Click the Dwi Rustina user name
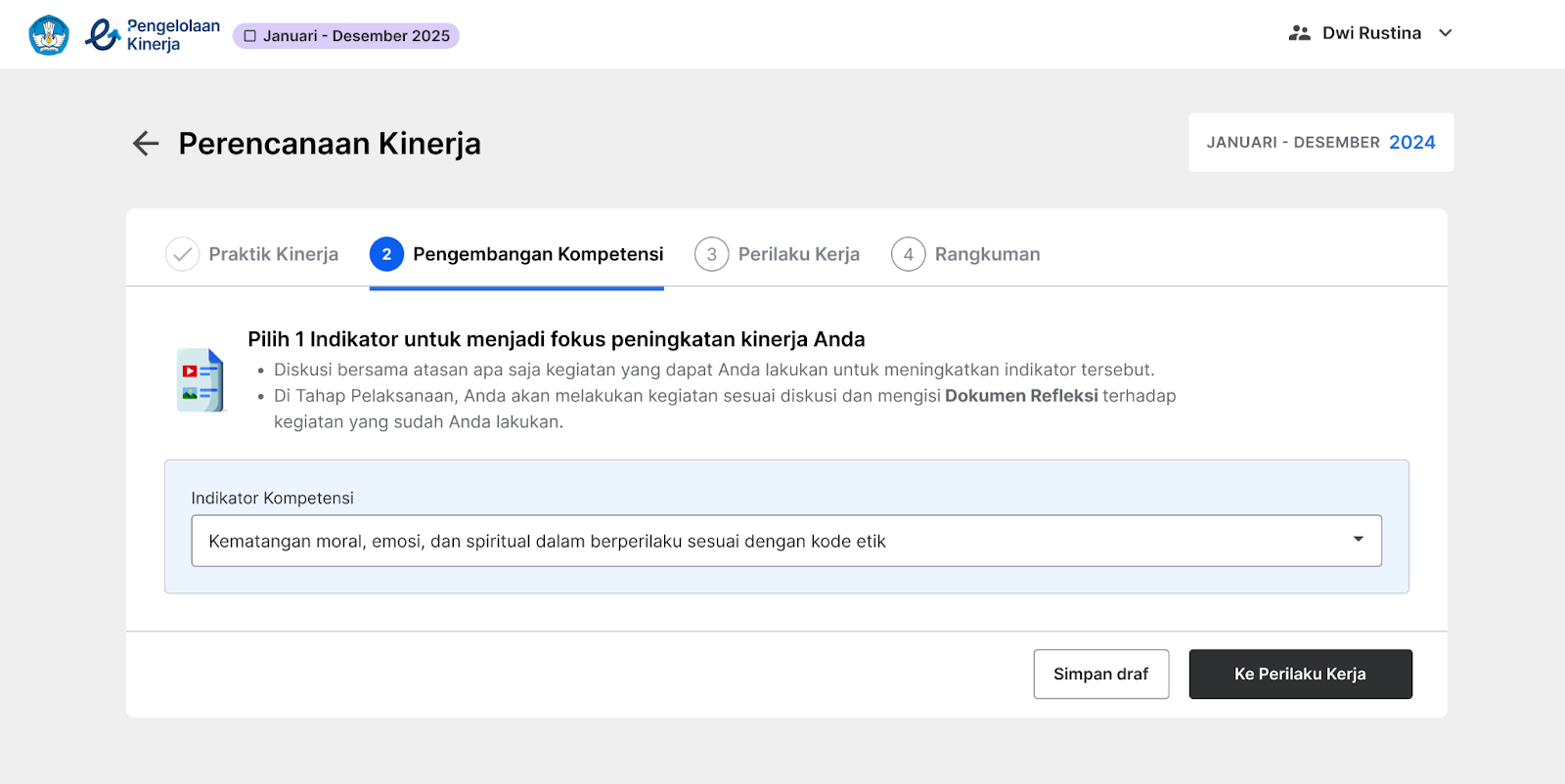Viewport: 1565px width, 784px height. point(1371,33)
